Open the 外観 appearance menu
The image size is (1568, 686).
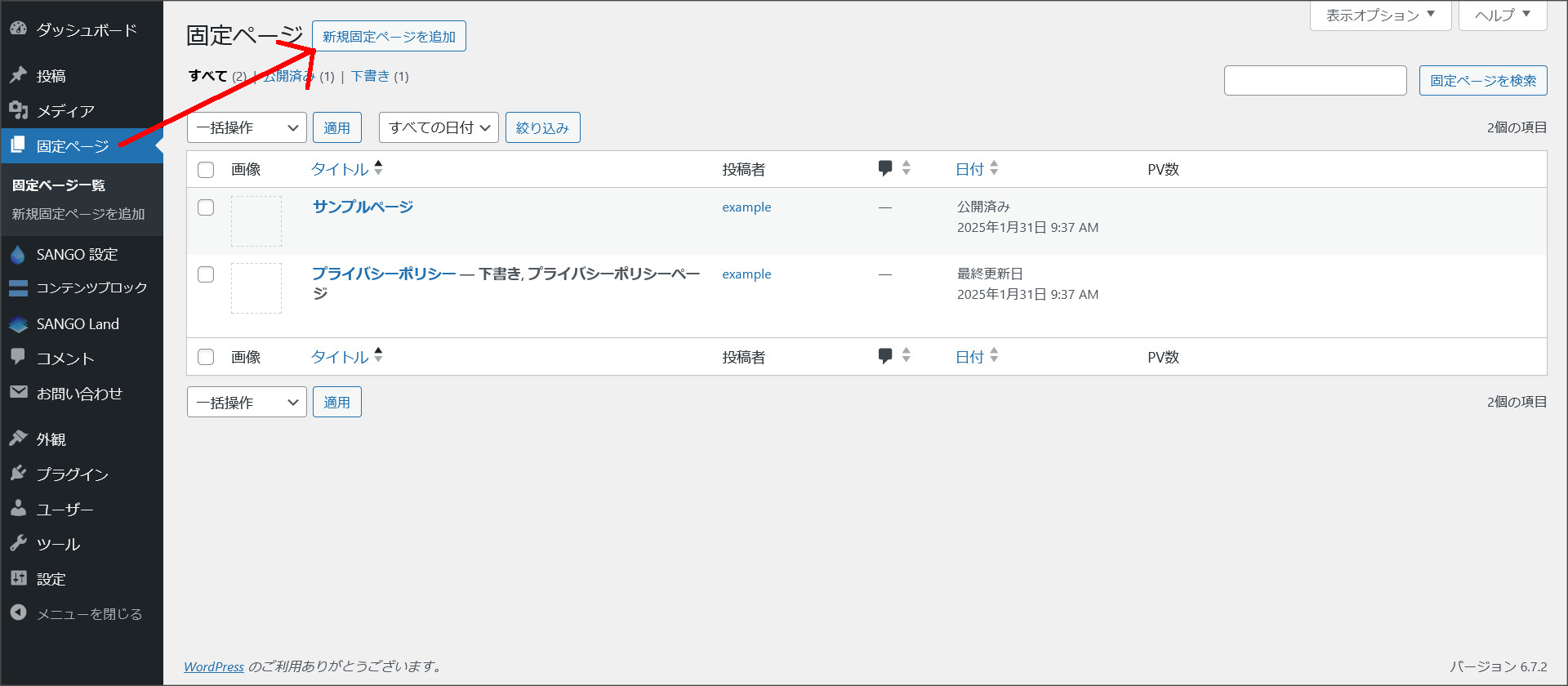[51, 439]
